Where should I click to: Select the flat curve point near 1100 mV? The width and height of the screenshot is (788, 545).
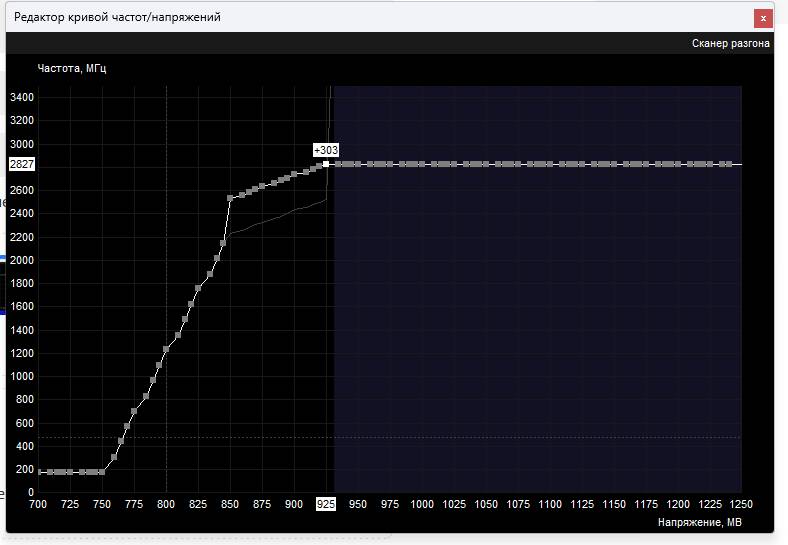(x=550, y=164)
